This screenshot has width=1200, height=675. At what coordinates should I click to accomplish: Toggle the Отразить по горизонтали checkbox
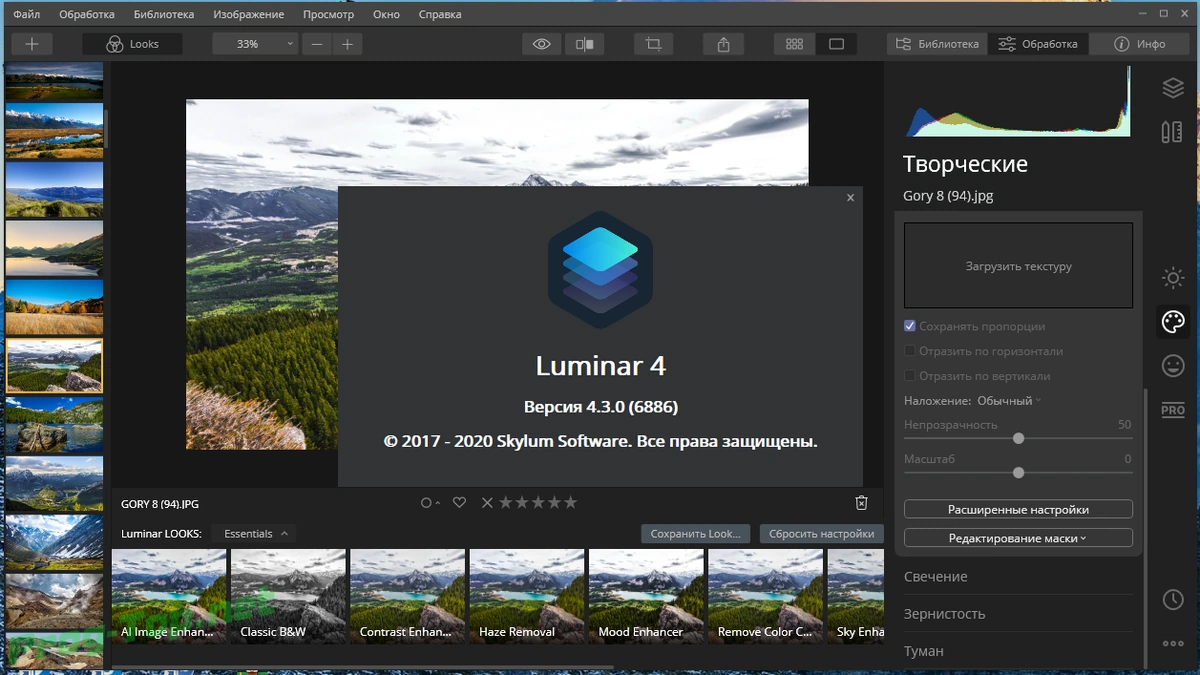pyautogui.click(x=910, y=351)
